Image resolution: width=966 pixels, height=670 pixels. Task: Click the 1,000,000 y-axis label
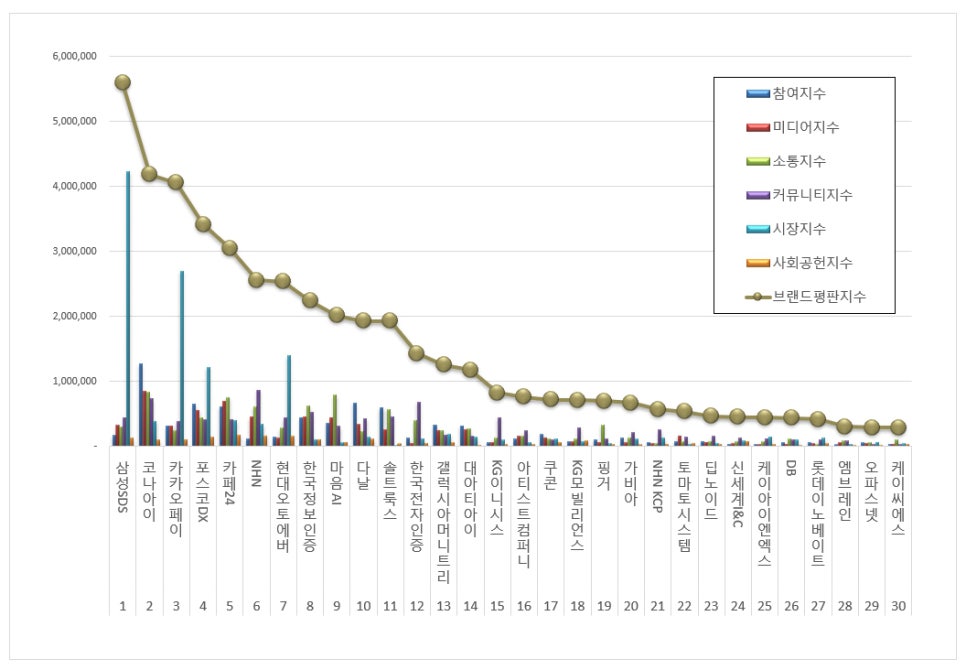[x=75, y=381]
